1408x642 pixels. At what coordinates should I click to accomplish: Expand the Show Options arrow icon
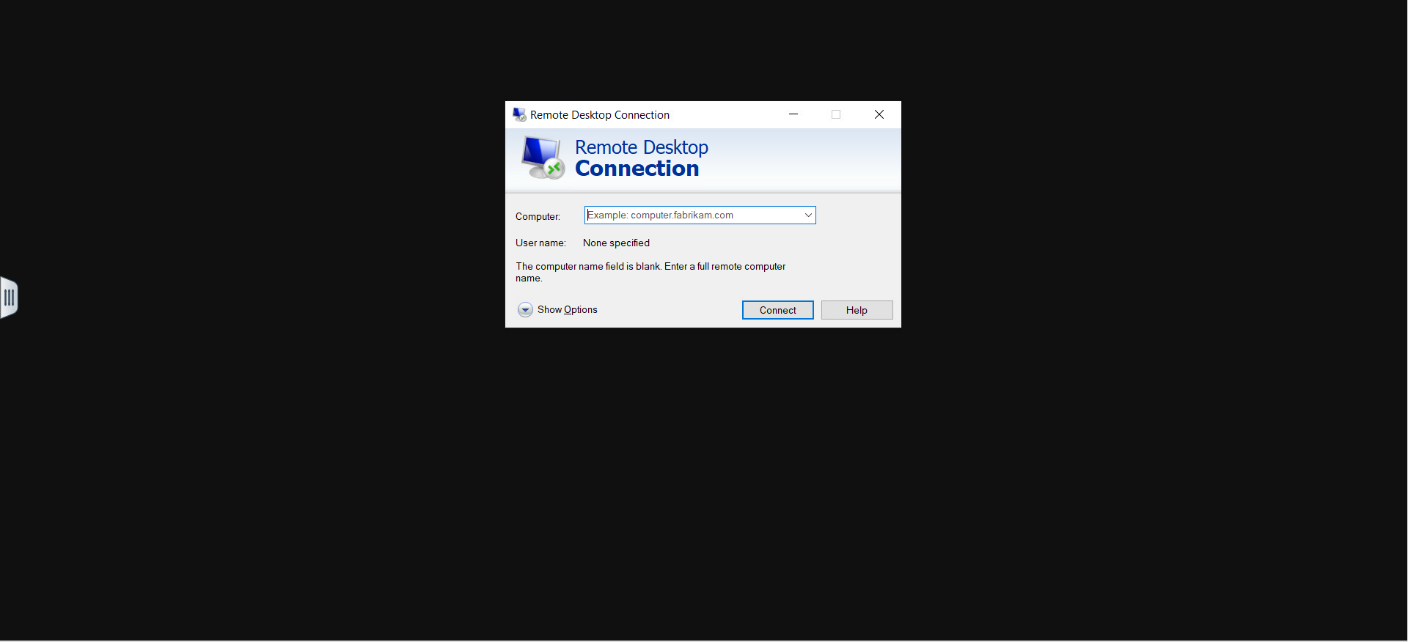tap(525, 310)
